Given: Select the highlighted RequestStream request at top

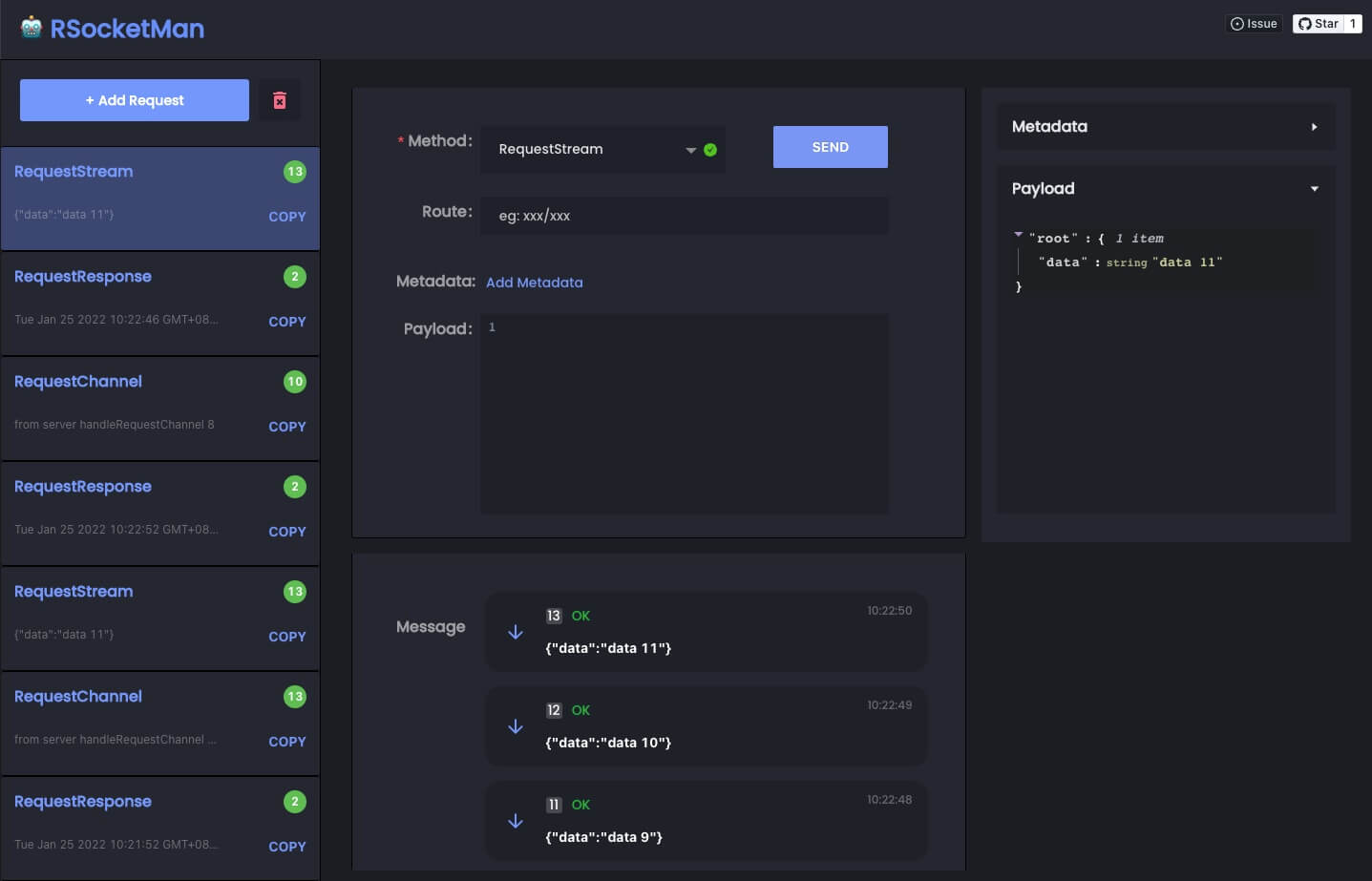Looking at the screenshot, I should tap(160, 199).
